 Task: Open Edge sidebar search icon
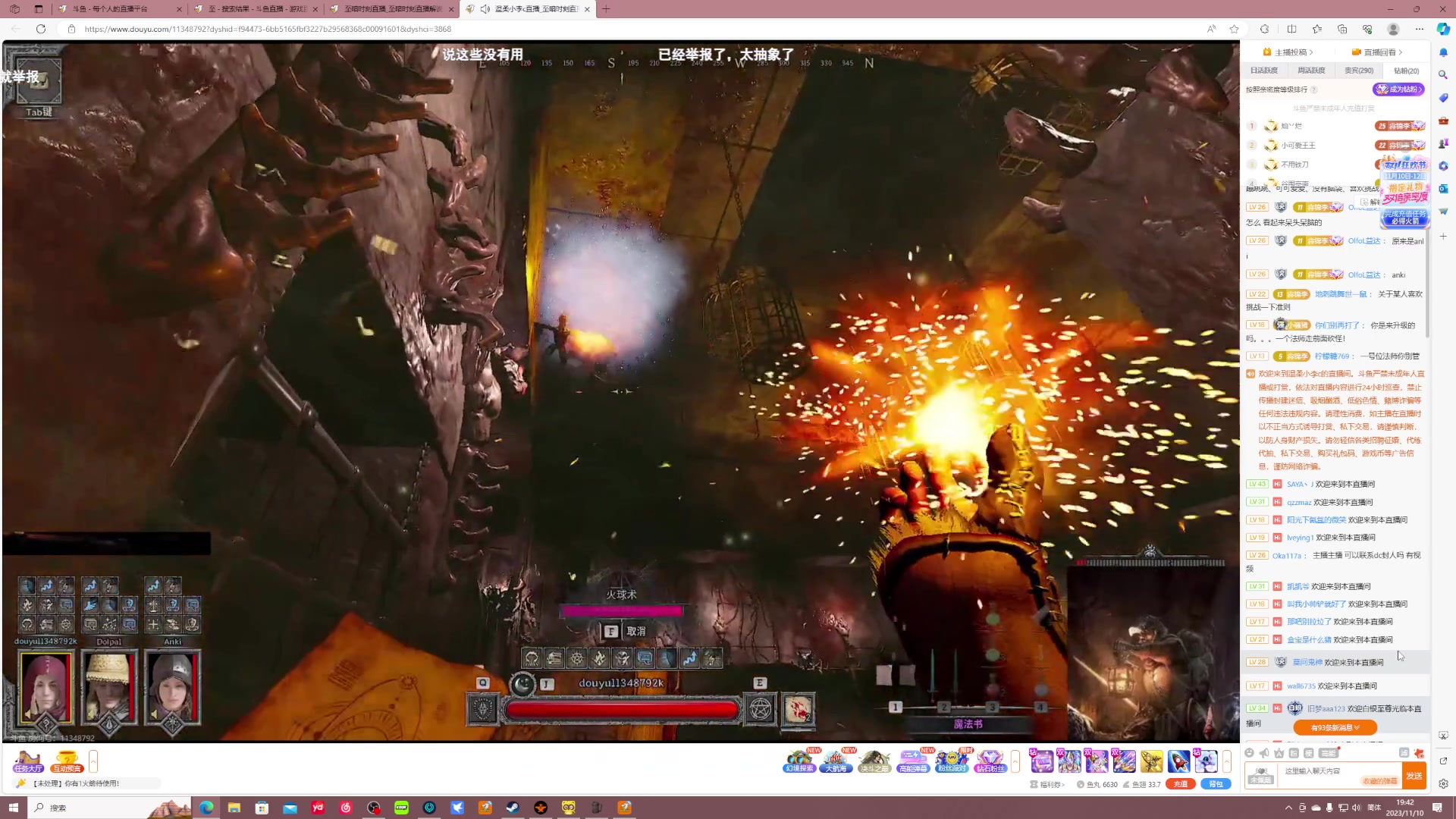click(x=1443, y=74)
